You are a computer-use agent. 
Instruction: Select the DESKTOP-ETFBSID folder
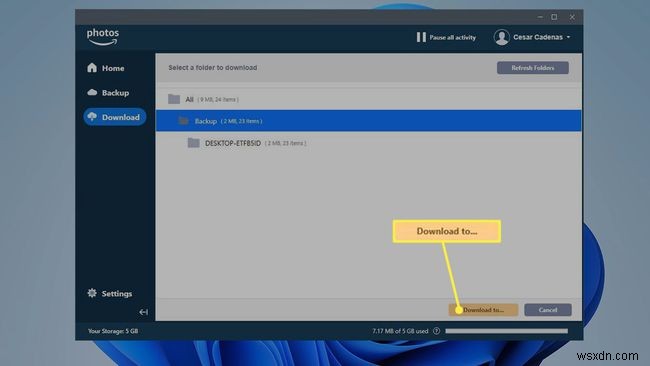(369, 143)
